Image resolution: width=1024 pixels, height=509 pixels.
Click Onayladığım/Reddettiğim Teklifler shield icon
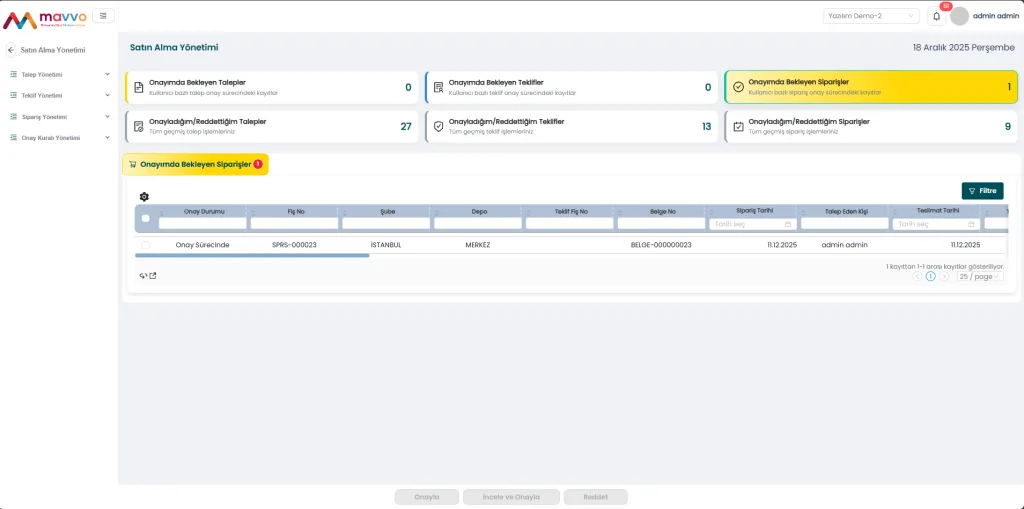(438, 126)
